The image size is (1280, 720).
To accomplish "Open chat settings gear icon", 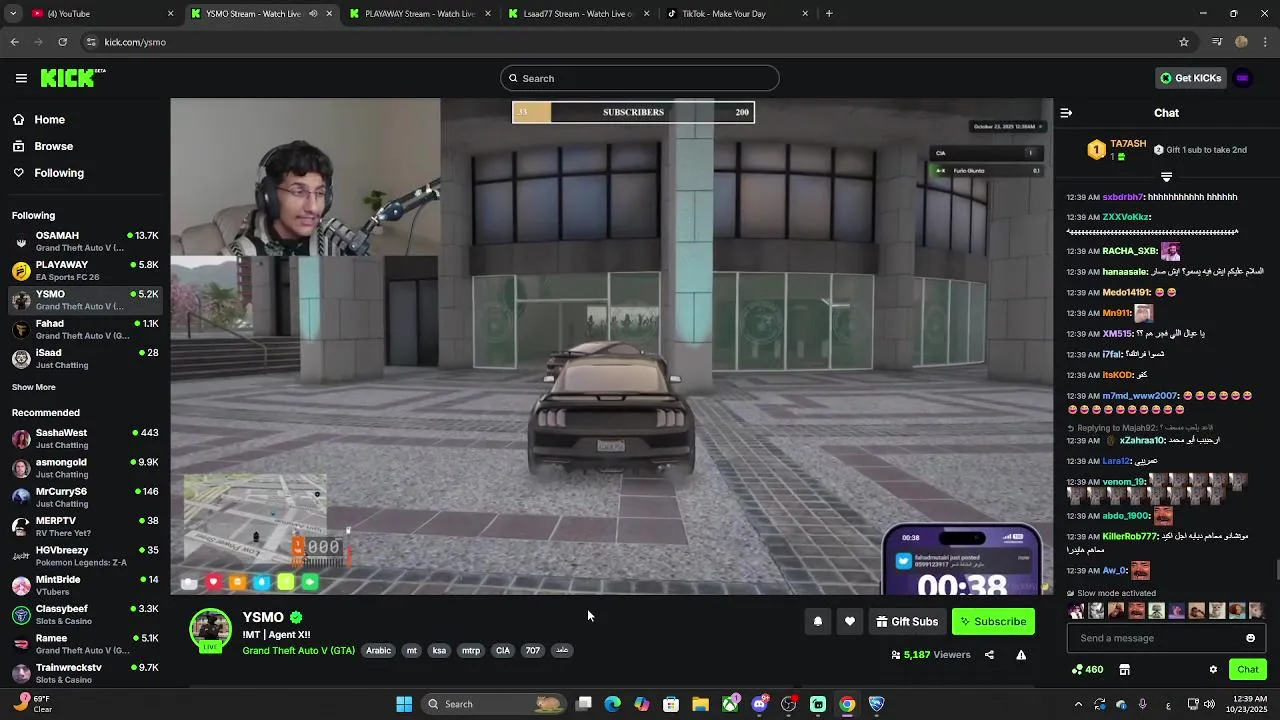I will pos(1213,669).
